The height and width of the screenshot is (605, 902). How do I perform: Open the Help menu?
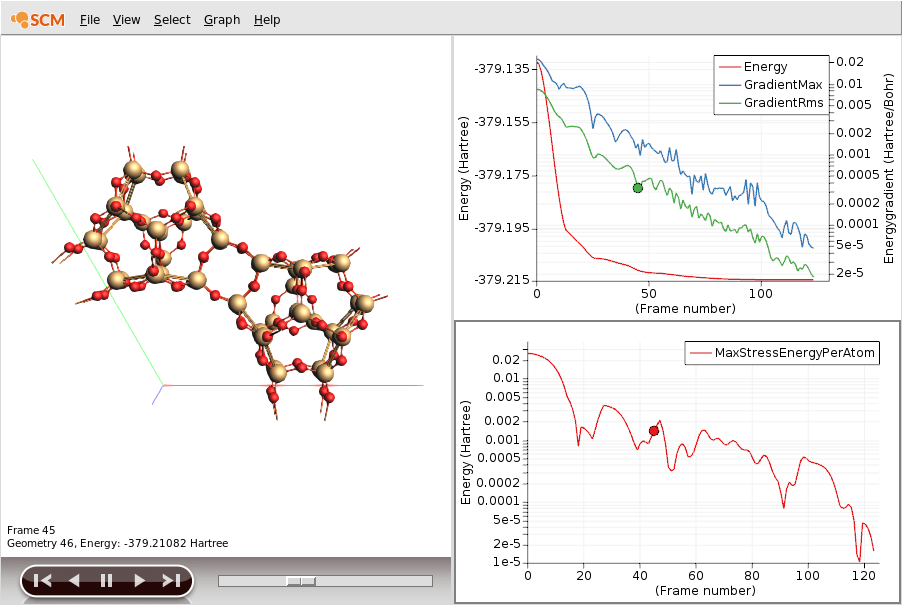pyautogui.click(x=267, y=20)
